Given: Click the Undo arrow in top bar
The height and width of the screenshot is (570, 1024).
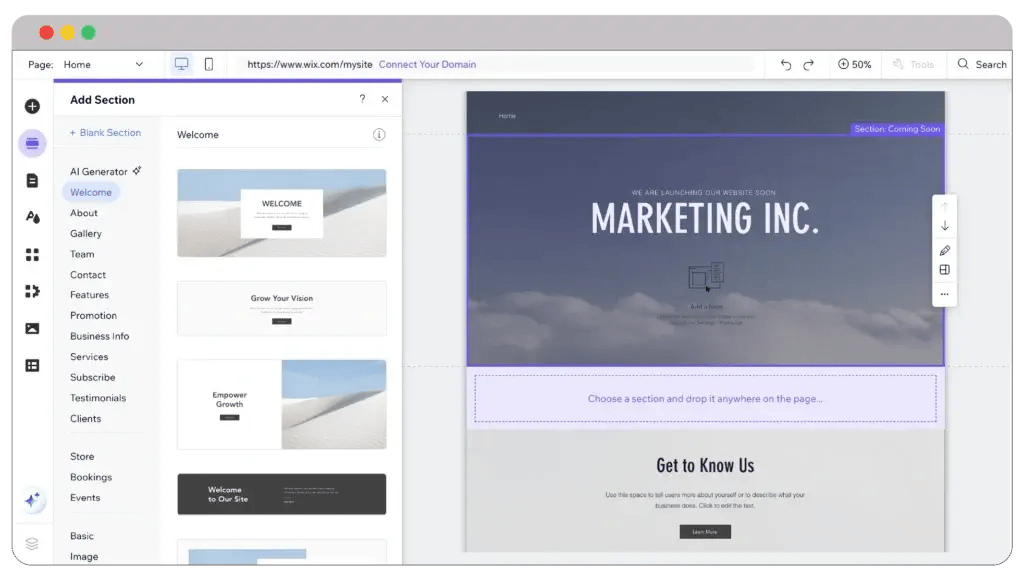Looking at the screenshot, I should point(785,64).
